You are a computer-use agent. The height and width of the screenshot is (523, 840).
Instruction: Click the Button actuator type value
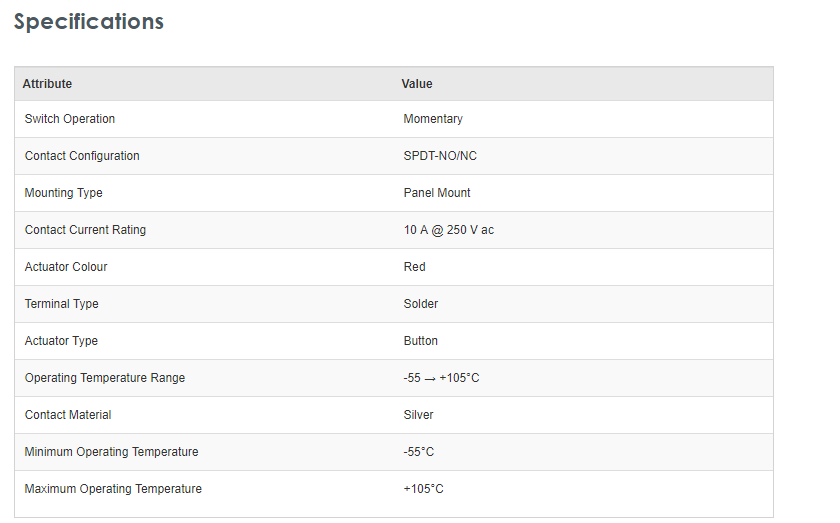[421, 341]
